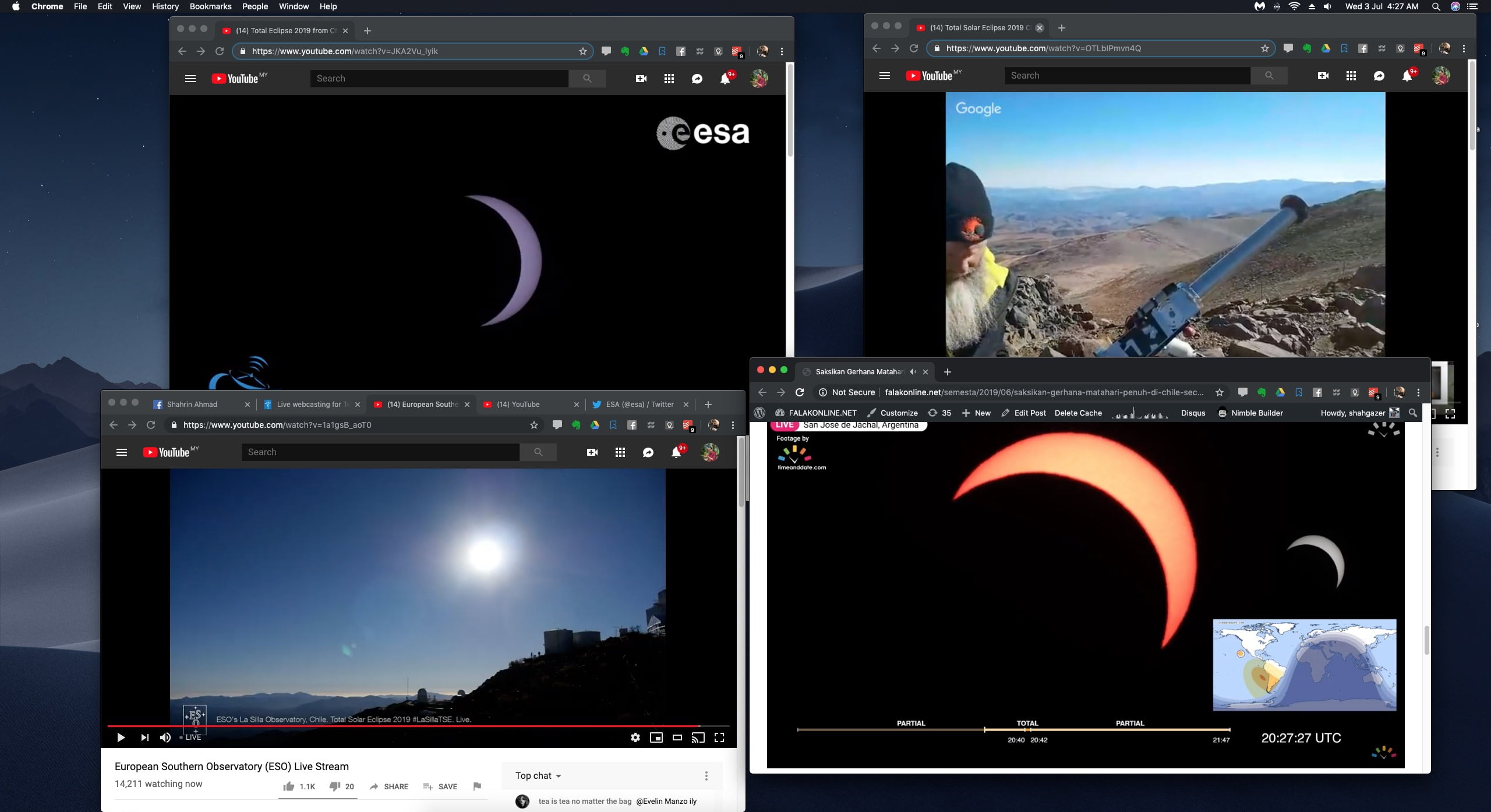Dislike the ESO Live Stream video
This screenshot has width=1491, height=812.
click(x=341, y=786)
